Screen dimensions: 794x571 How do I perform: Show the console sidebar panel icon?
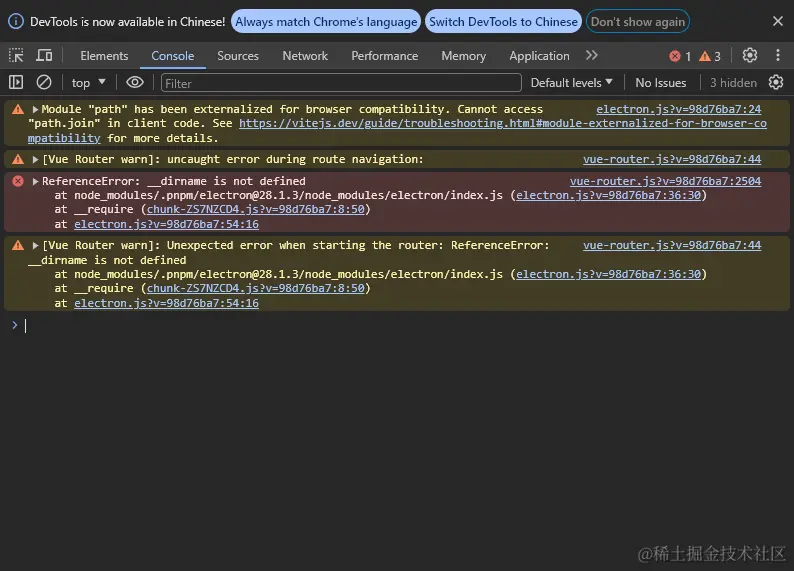tap(16, 82)
